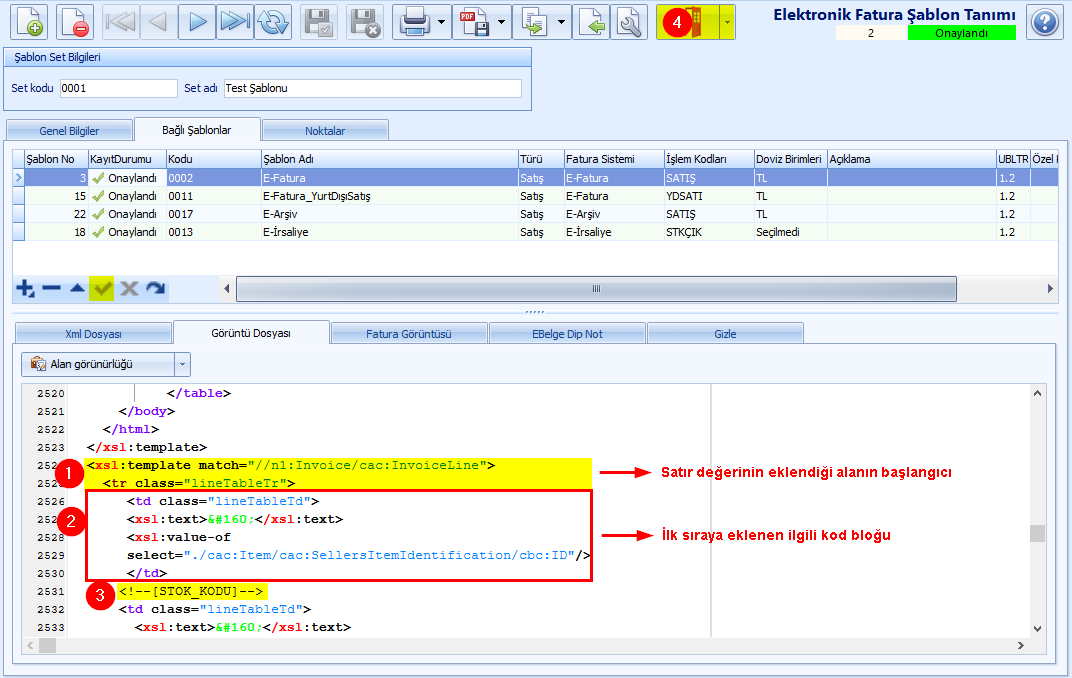Expand Alan görünürlüğü dropdown

point(183,364)
